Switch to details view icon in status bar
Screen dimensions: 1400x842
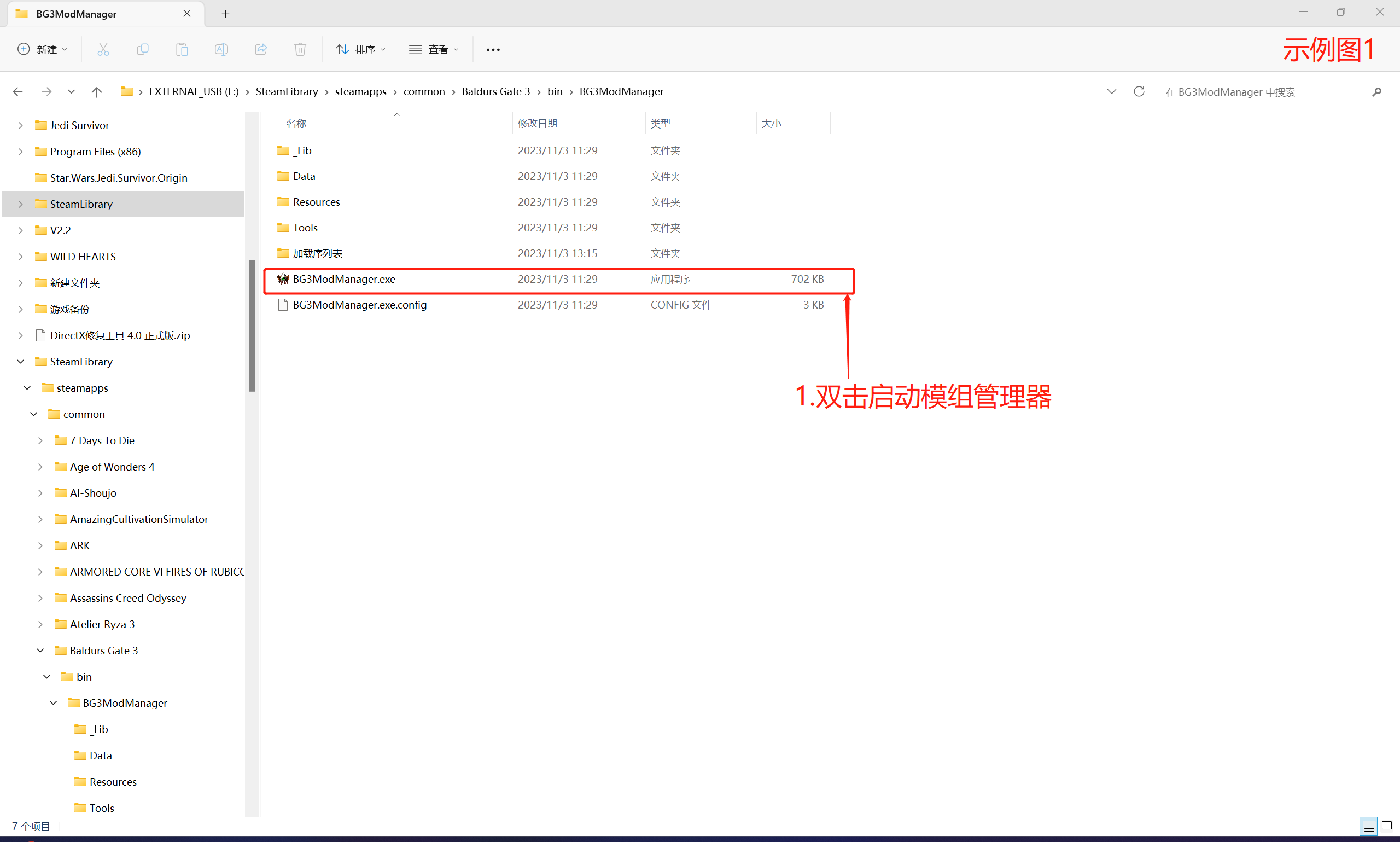[x=1369, y=826]
